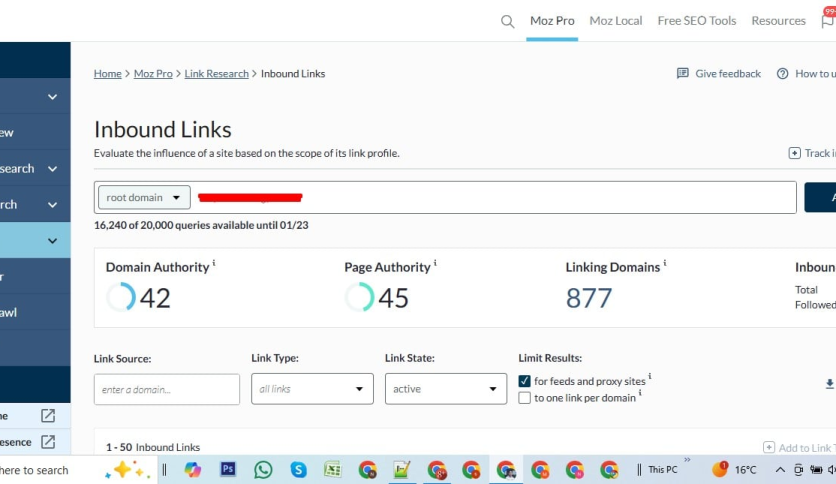Open Copilot from the taskbar
The width and height of the screenshot is (836, 484).
[192, 470]
